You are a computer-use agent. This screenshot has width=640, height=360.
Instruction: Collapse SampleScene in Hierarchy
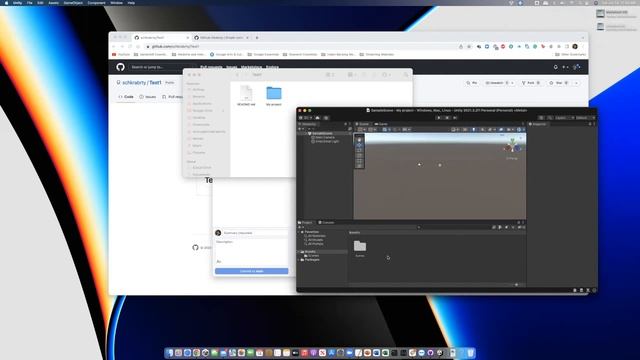306,133
